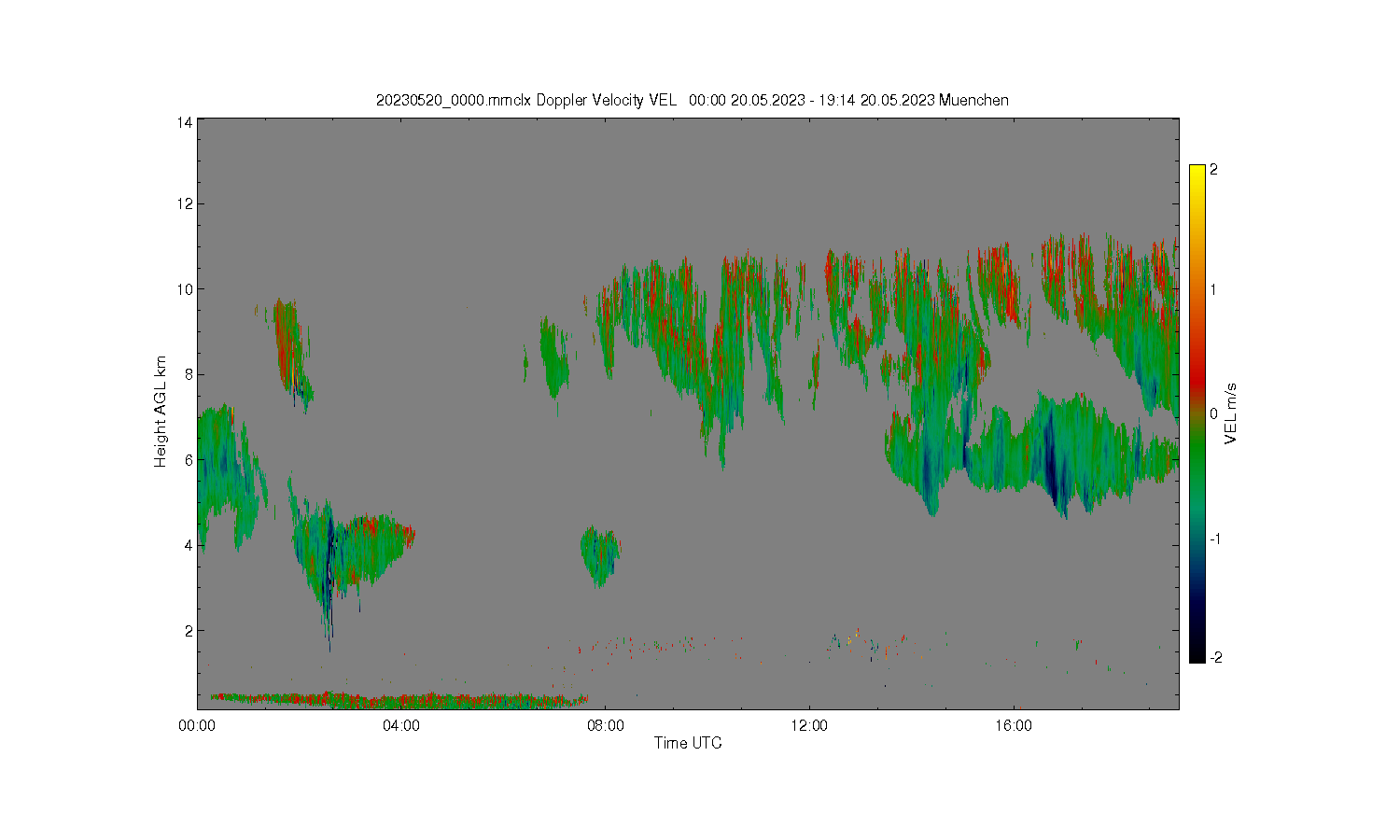The image size is (1400, 840).
Task: Click the colorbar tick label 0
Action: point(1213,413)
